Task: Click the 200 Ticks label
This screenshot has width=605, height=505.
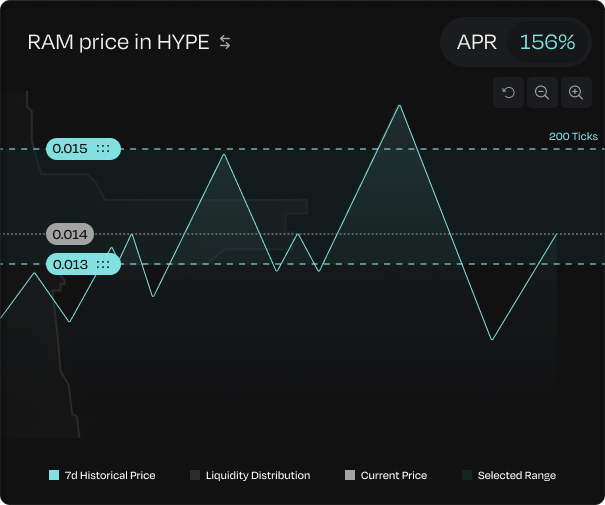Action: pyautogui.click(x=572, y=136)
